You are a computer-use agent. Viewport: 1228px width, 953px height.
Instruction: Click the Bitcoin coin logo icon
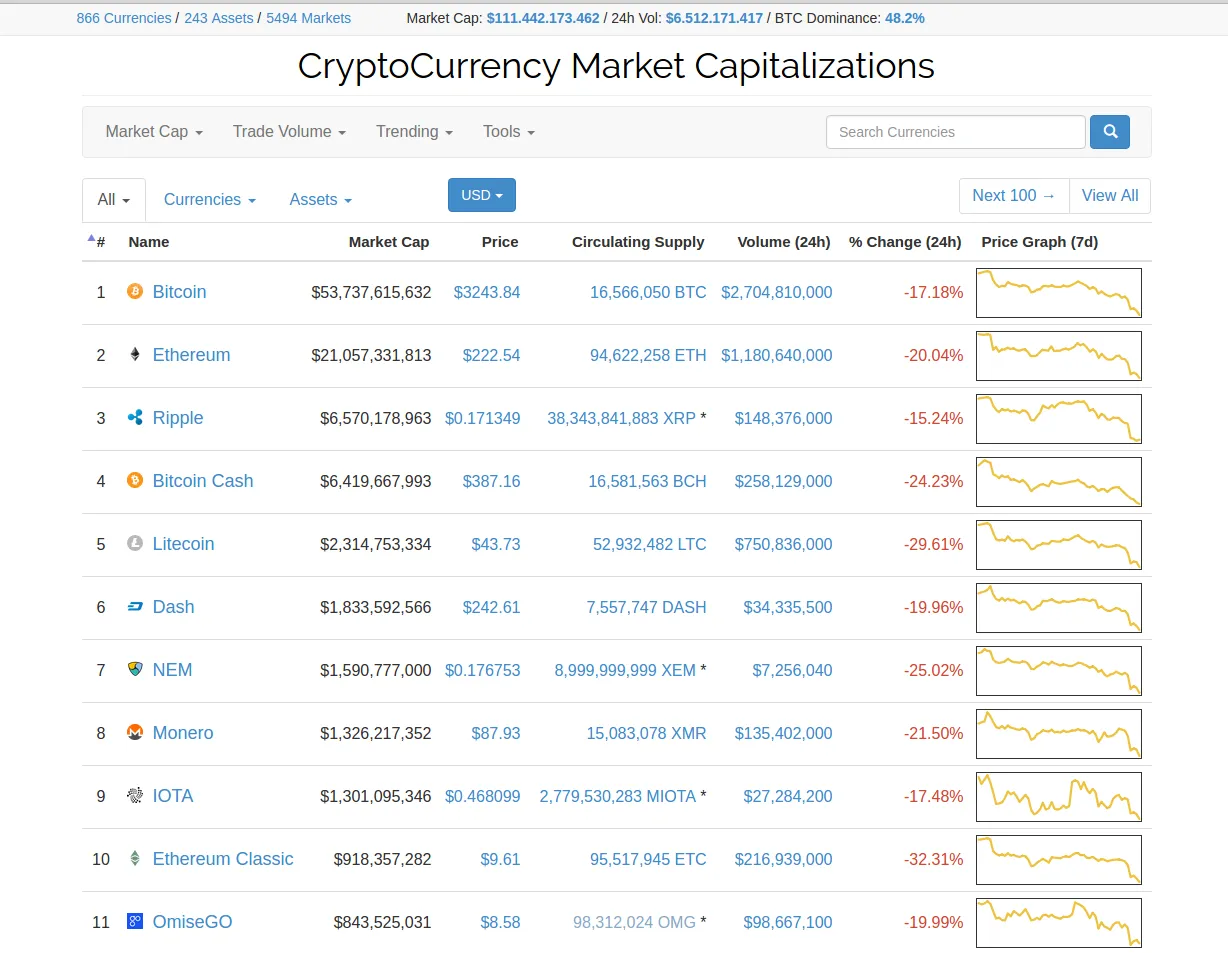pos(135,292)
